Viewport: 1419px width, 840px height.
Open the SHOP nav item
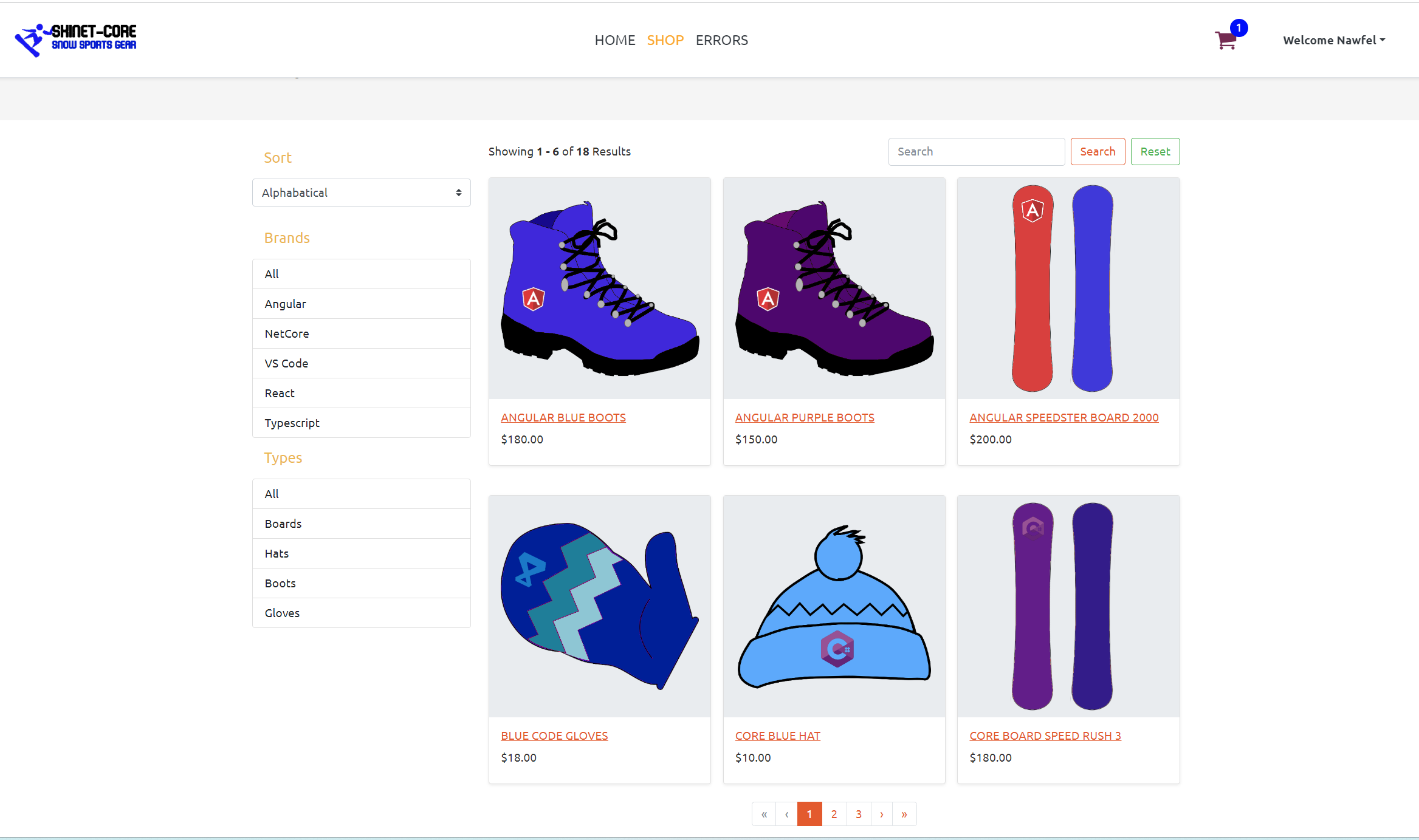click(665, 40)
